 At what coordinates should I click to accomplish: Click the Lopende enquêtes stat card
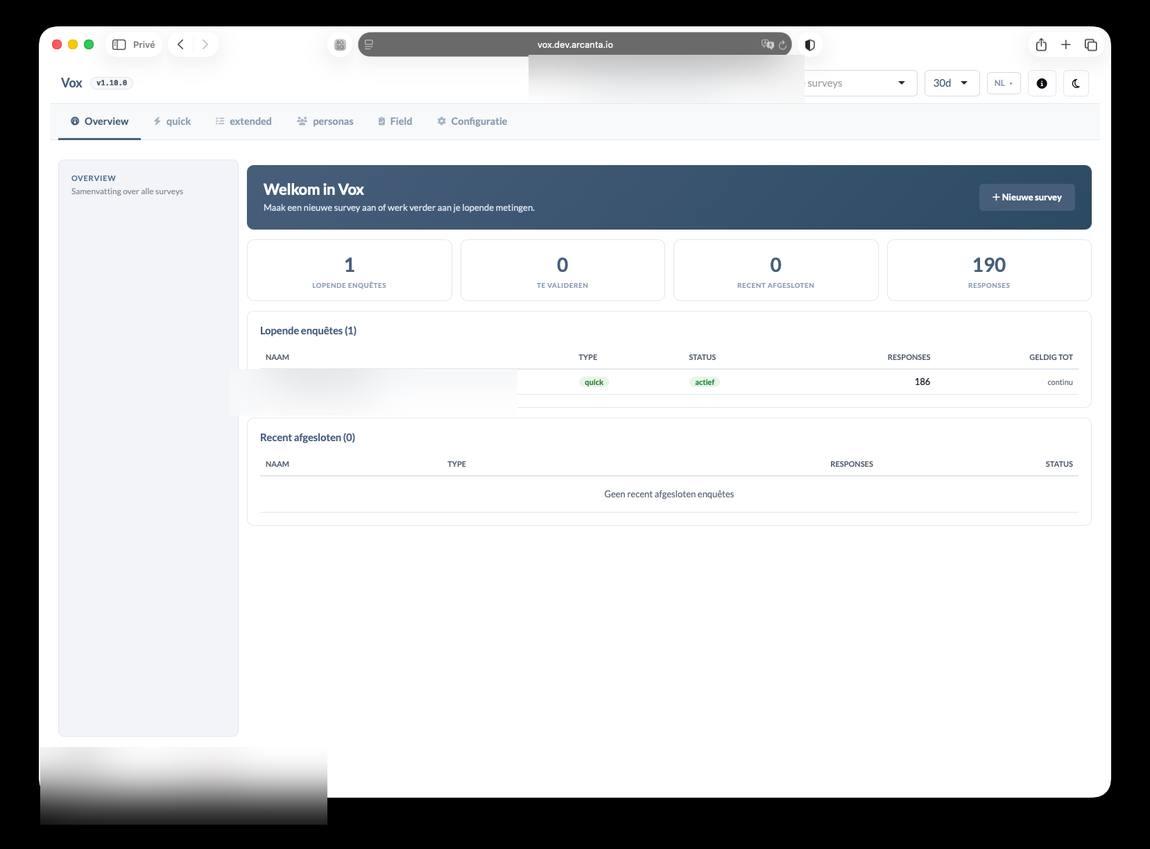coord(349,270)
